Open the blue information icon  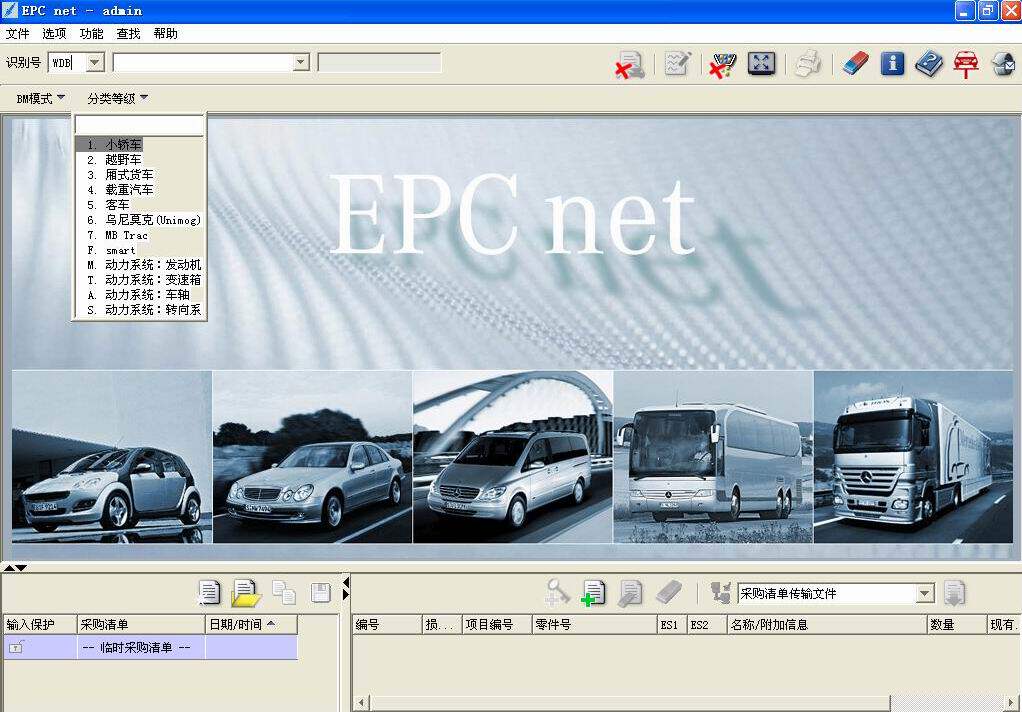point(892,63)
